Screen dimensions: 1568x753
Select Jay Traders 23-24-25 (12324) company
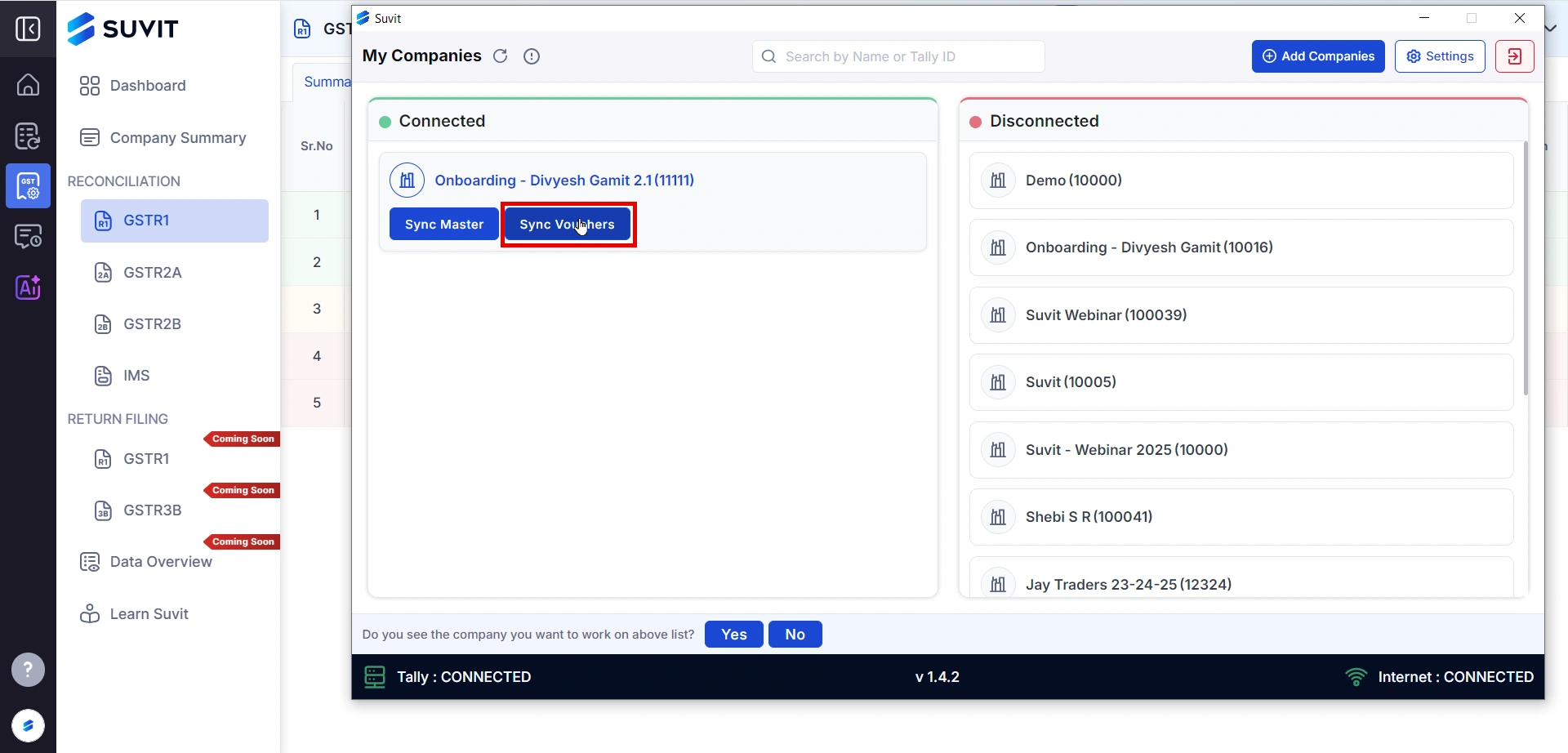tap(1241, 578)
